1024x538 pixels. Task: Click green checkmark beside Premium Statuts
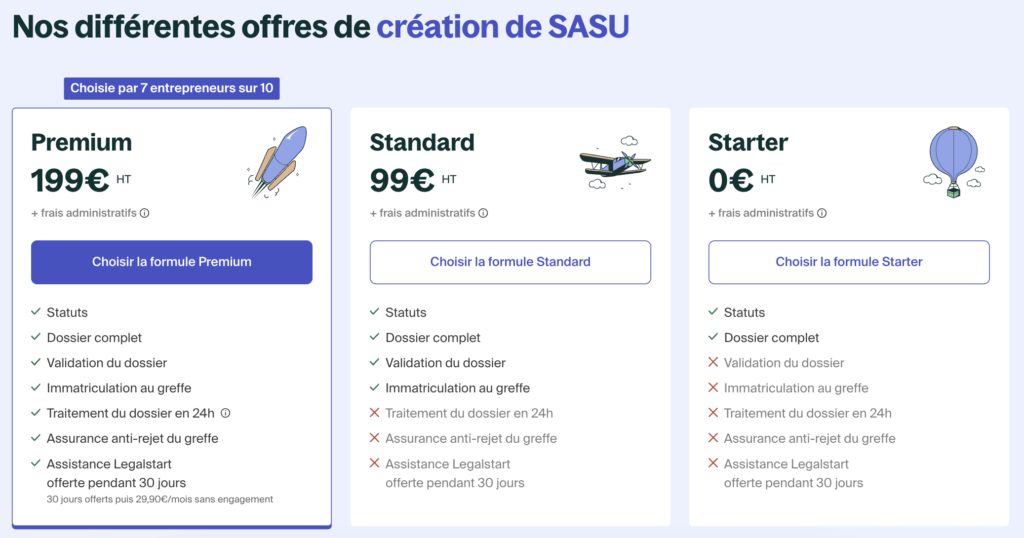click(36, 313)
